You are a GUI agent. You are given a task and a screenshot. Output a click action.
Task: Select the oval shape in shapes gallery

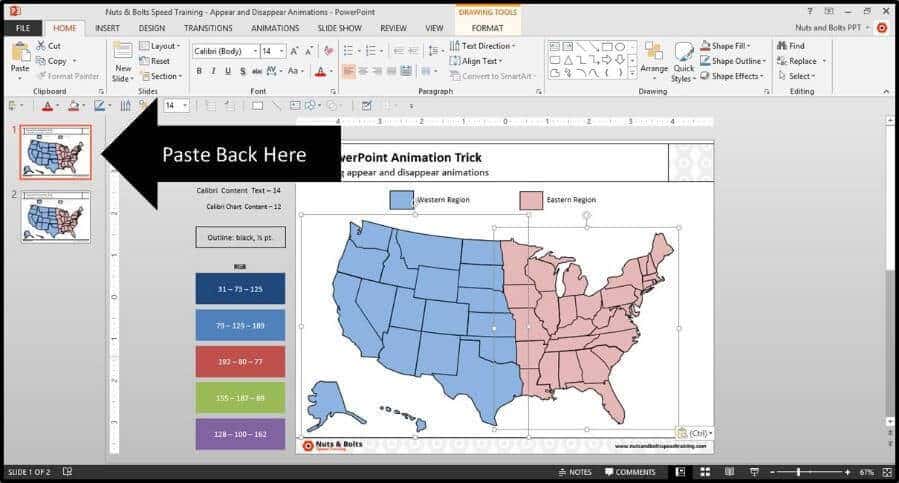620,46
